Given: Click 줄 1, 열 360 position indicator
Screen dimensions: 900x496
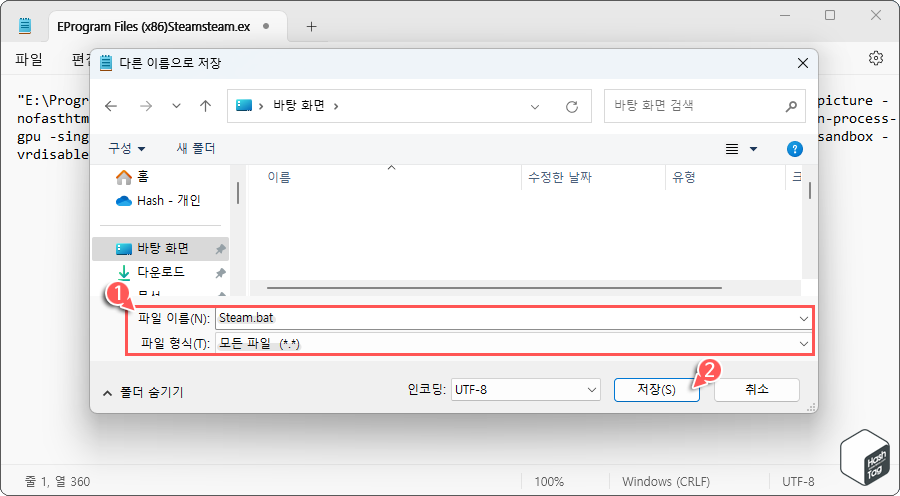Looking at the screenshot, I should (57, 482).
